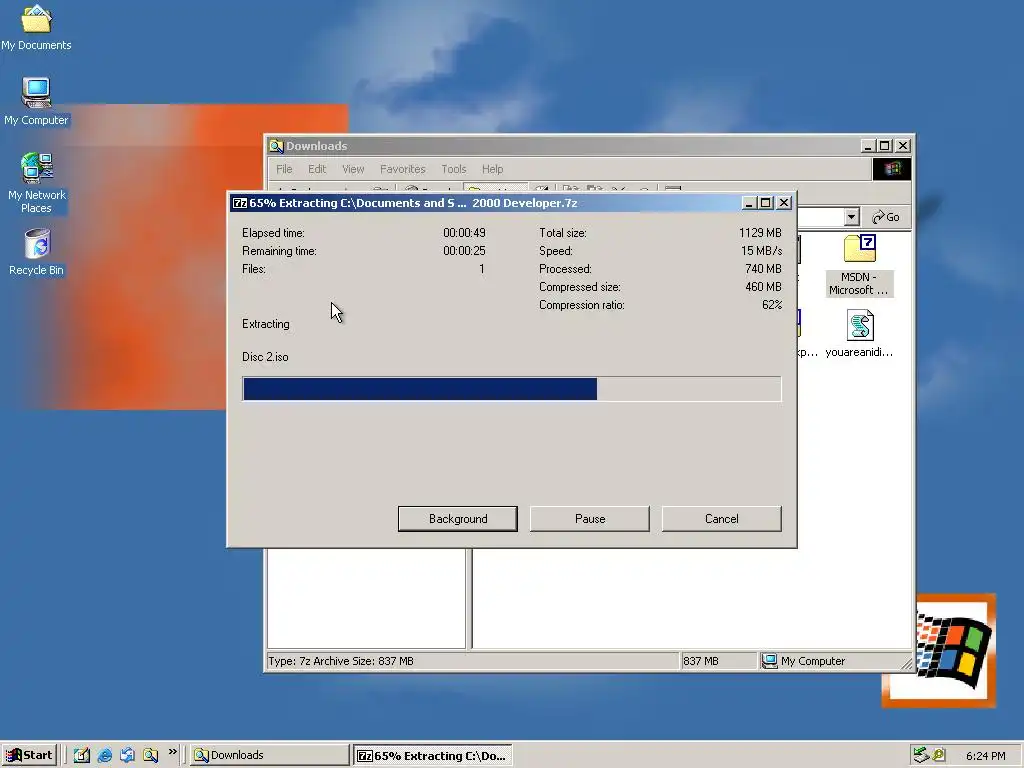This screenshot has width=1024, height=768.
Task: Click the total size value 1129 MB
Action: (760, 233)
